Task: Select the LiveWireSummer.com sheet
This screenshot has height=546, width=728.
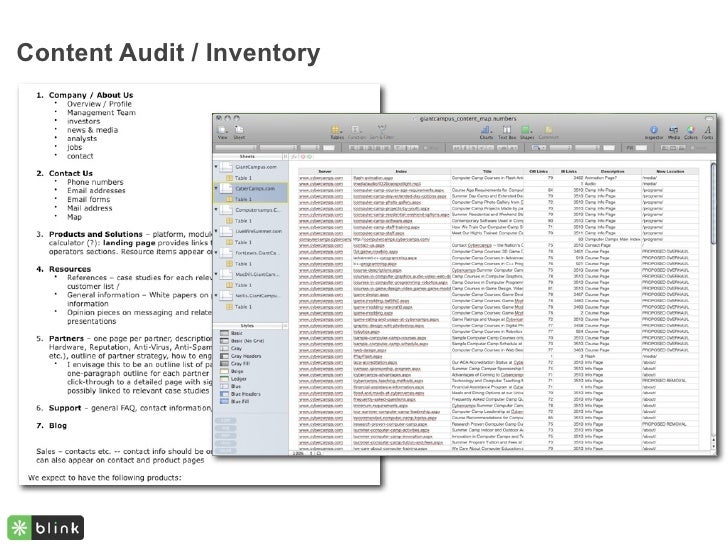Action: 252,231
